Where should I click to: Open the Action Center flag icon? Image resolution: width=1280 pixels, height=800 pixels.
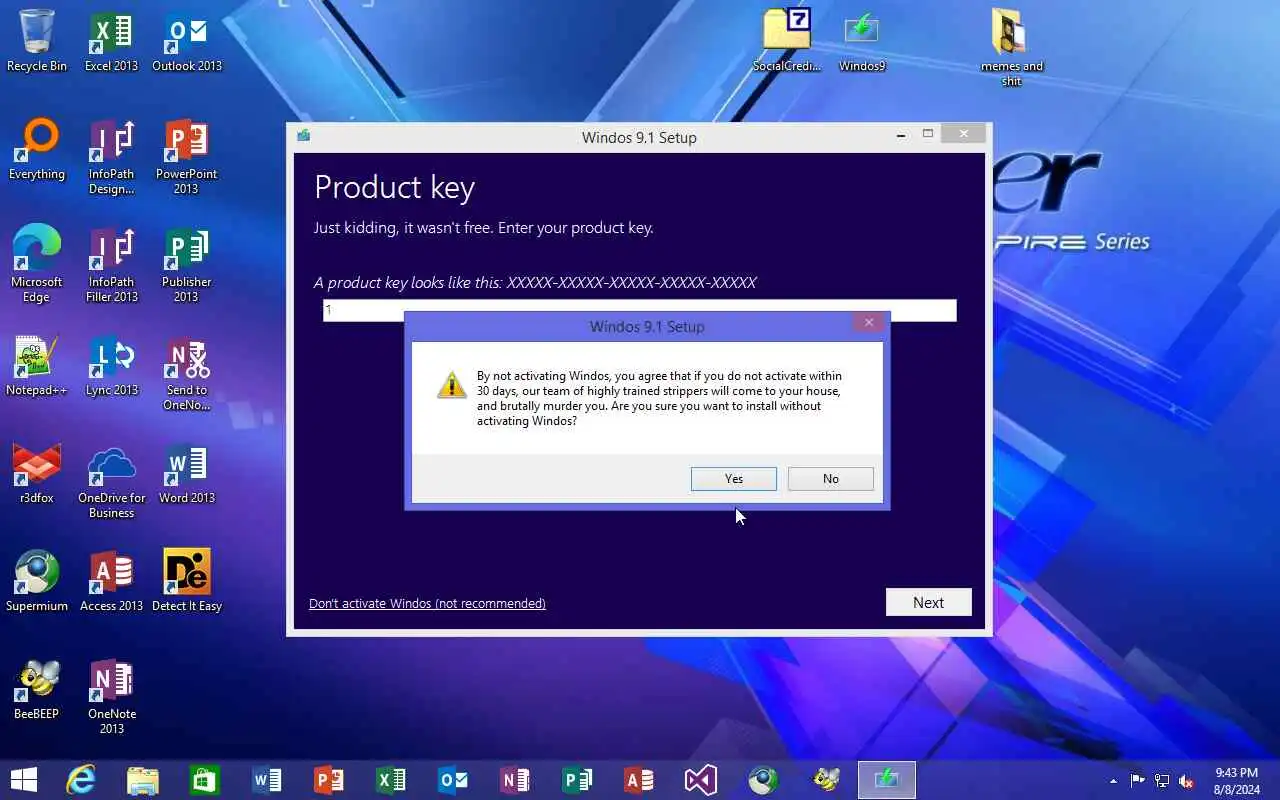coord(1137,781)
